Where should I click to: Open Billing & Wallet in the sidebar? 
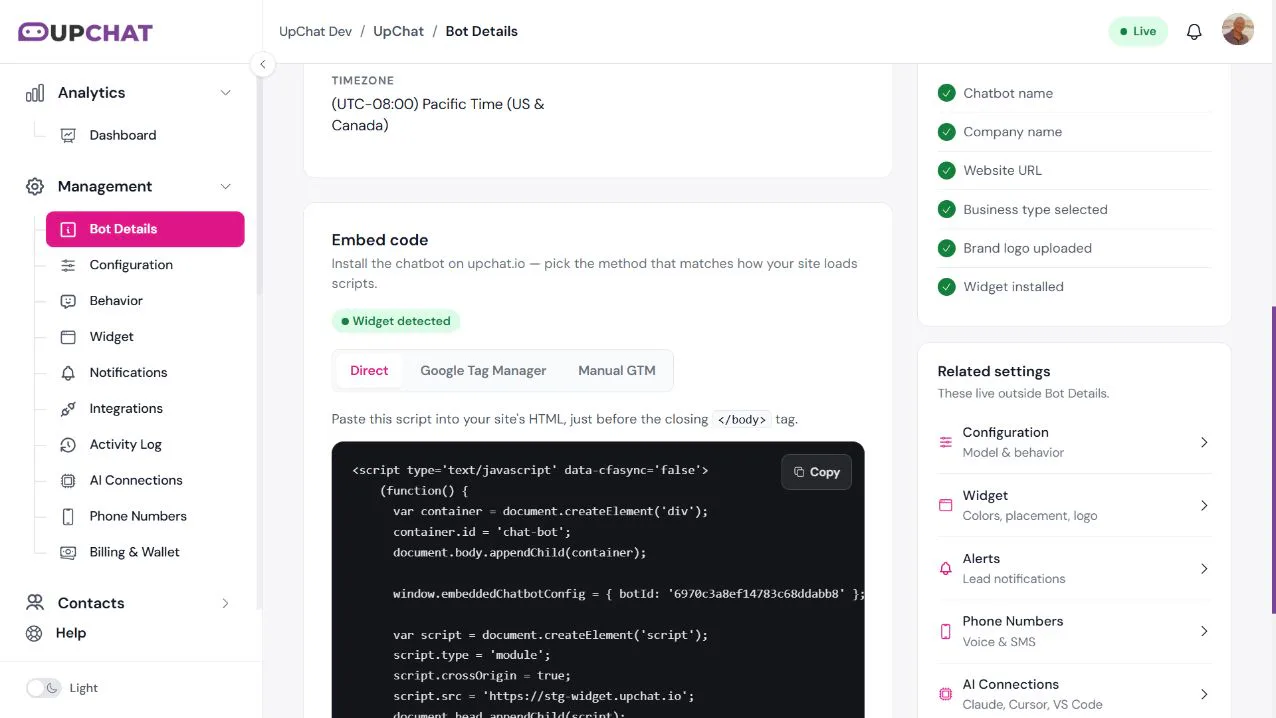click(134, 552)
